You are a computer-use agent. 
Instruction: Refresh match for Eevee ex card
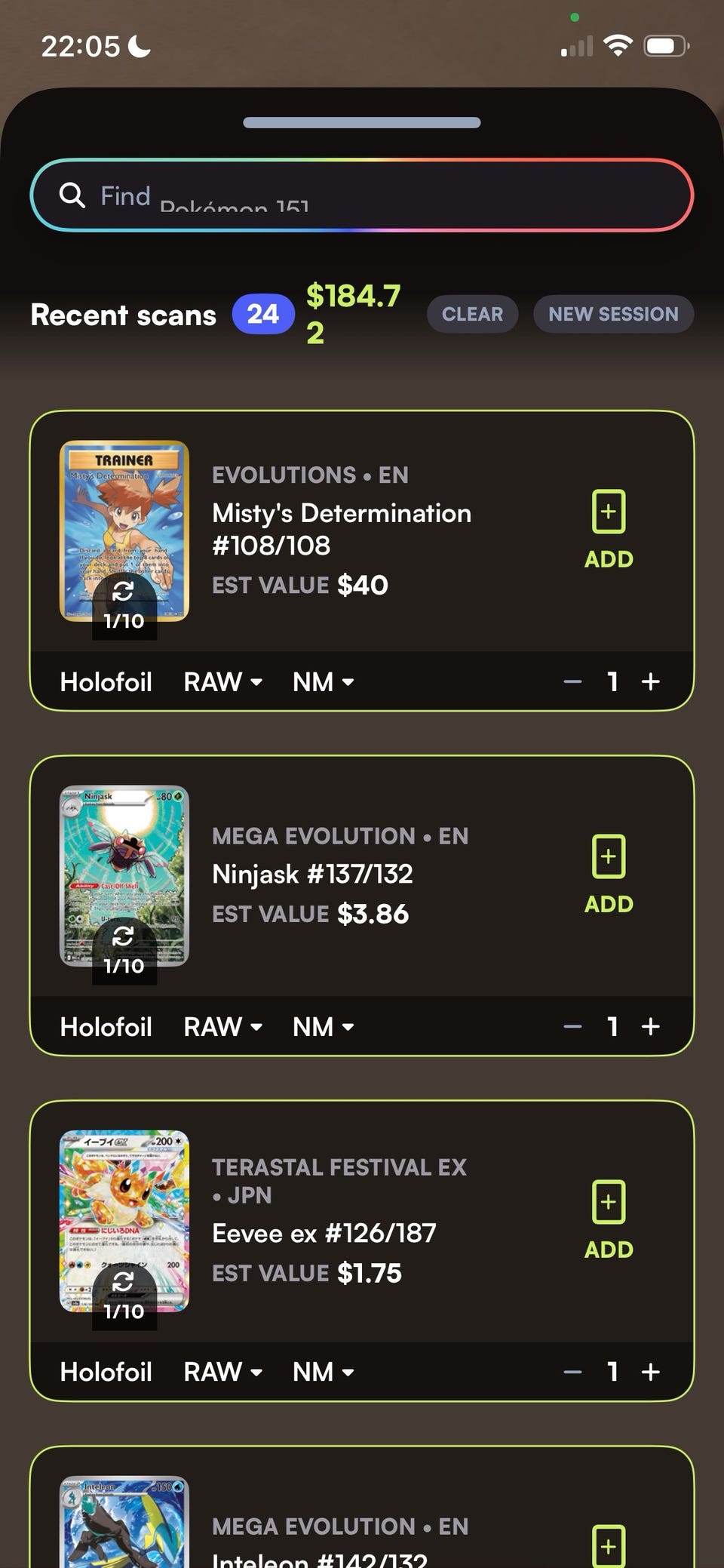tap(123, 1281)
